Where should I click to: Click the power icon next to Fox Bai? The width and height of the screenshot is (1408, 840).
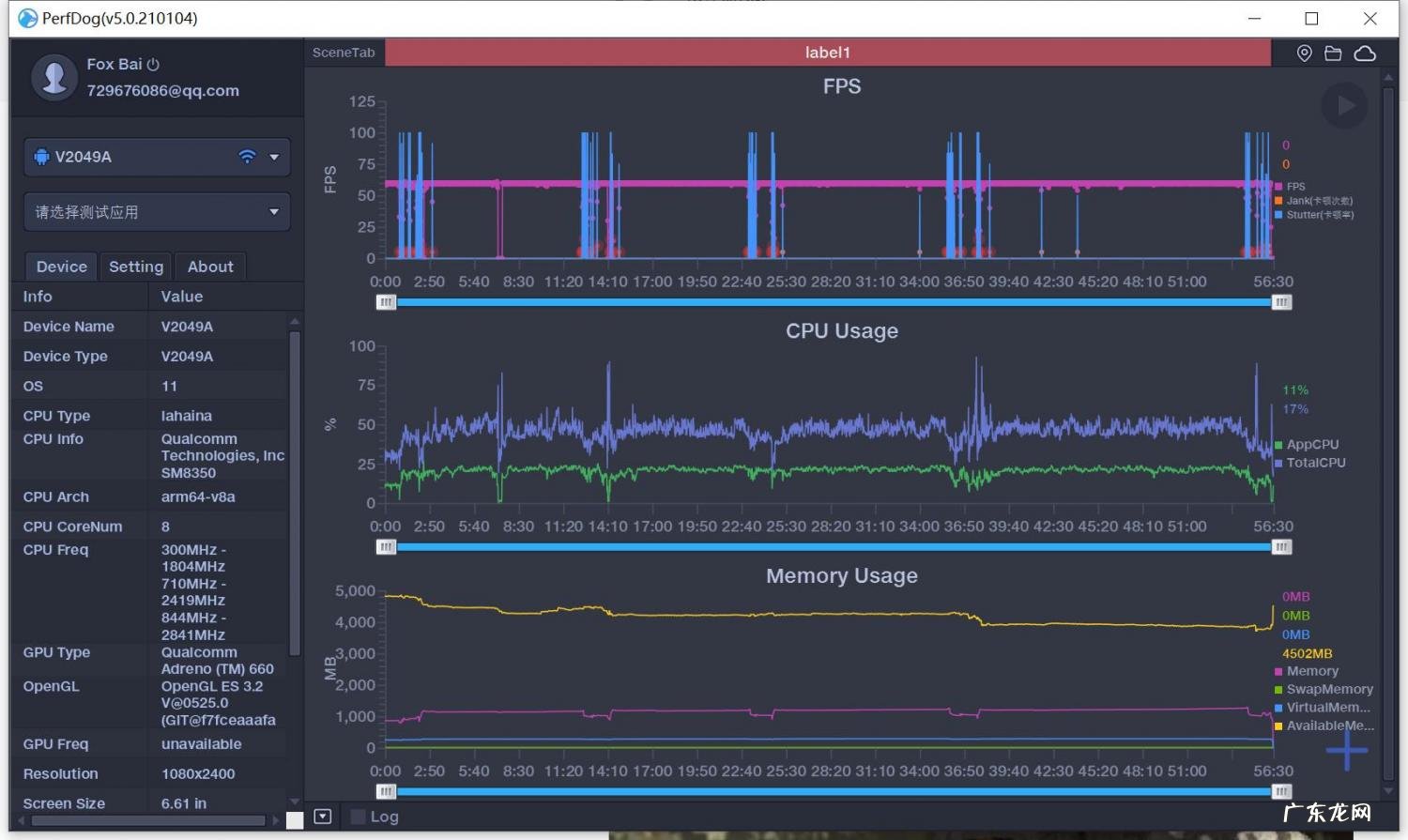click(153, 65)
